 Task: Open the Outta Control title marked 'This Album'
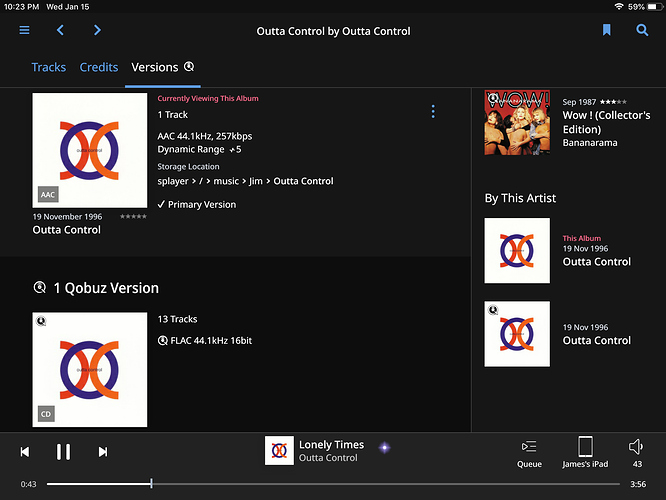[596, 262]
